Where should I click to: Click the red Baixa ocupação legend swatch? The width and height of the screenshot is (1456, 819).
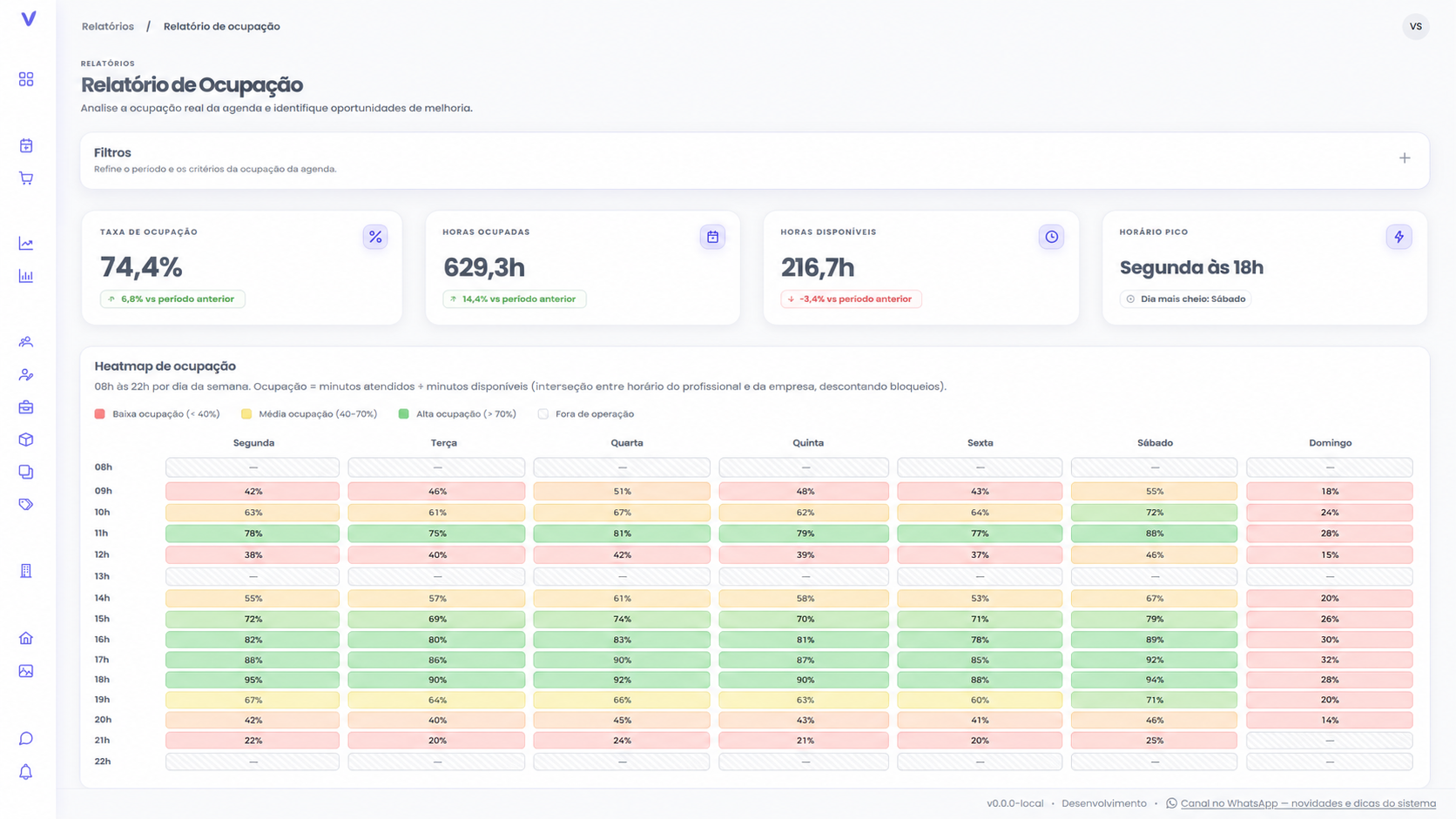(100, 414)
